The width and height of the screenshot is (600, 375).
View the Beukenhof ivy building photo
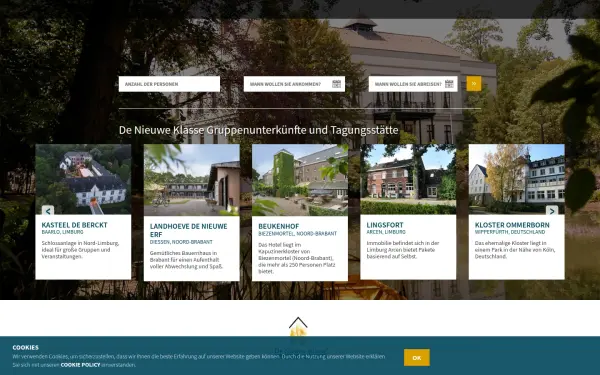click(x=300, y=180)
